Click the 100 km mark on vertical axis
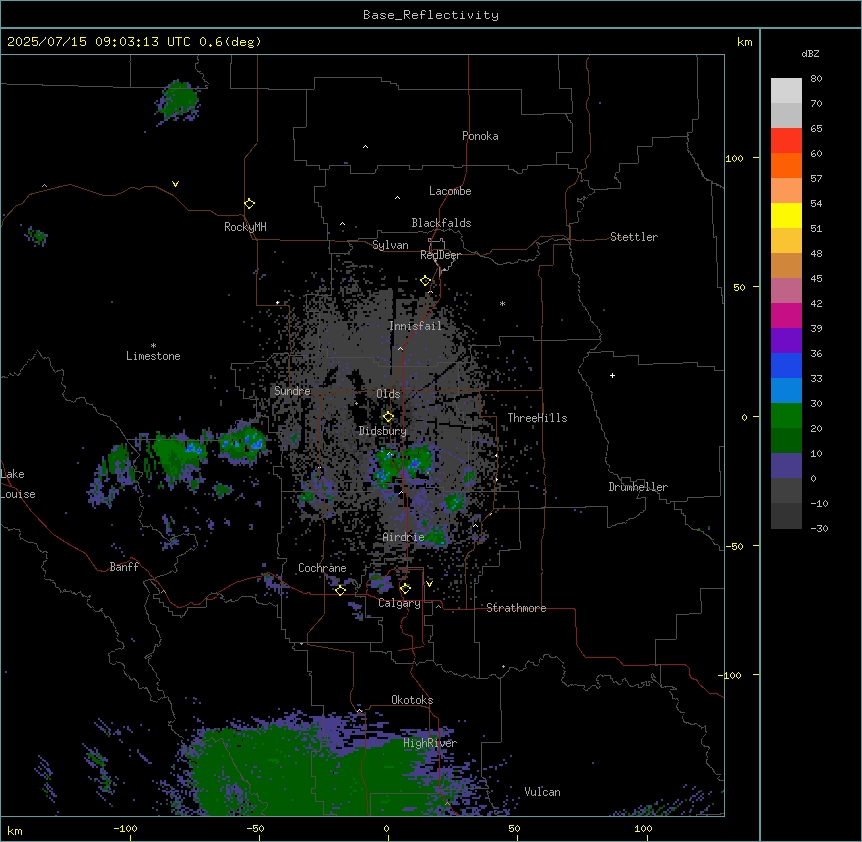The width and height of the screenshot is (862, 842). [734, 159]
